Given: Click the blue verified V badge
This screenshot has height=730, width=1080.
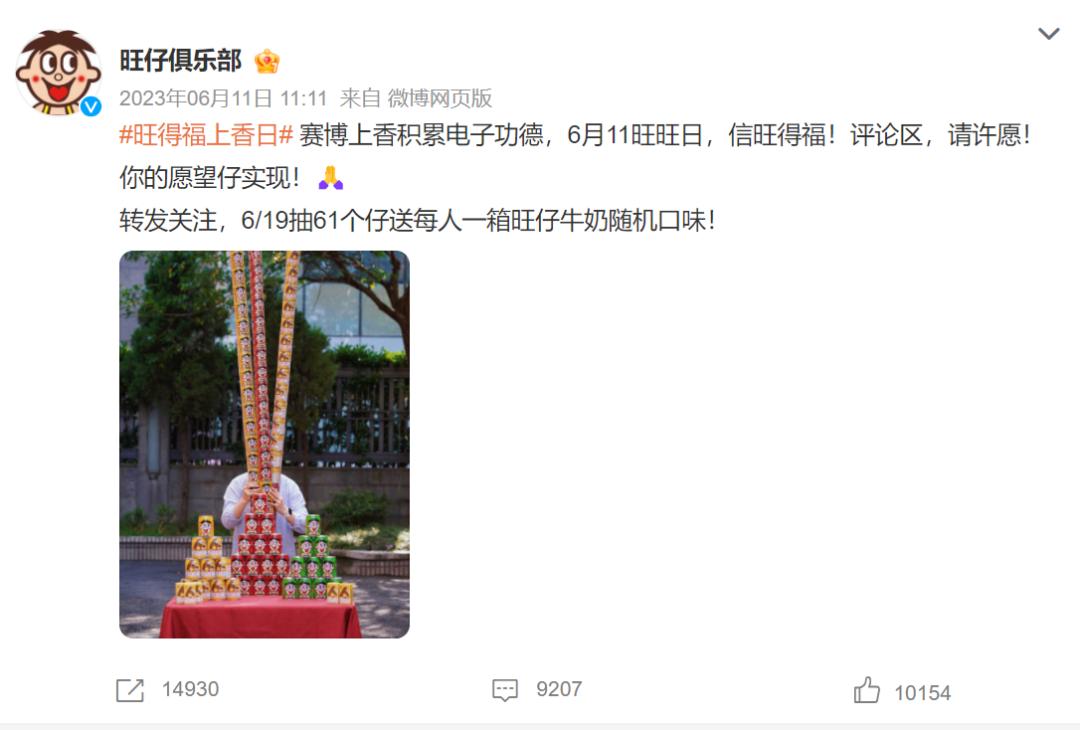Looking at the screenshot, I should coord(91,106).
